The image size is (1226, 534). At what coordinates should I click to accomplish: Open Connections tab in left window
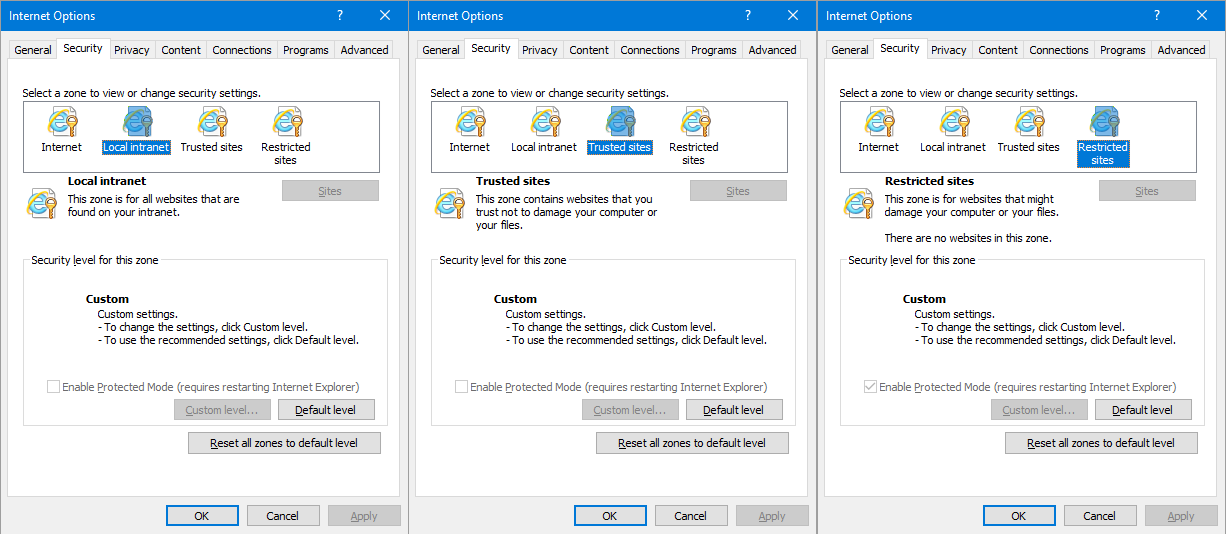coord(242,50)
